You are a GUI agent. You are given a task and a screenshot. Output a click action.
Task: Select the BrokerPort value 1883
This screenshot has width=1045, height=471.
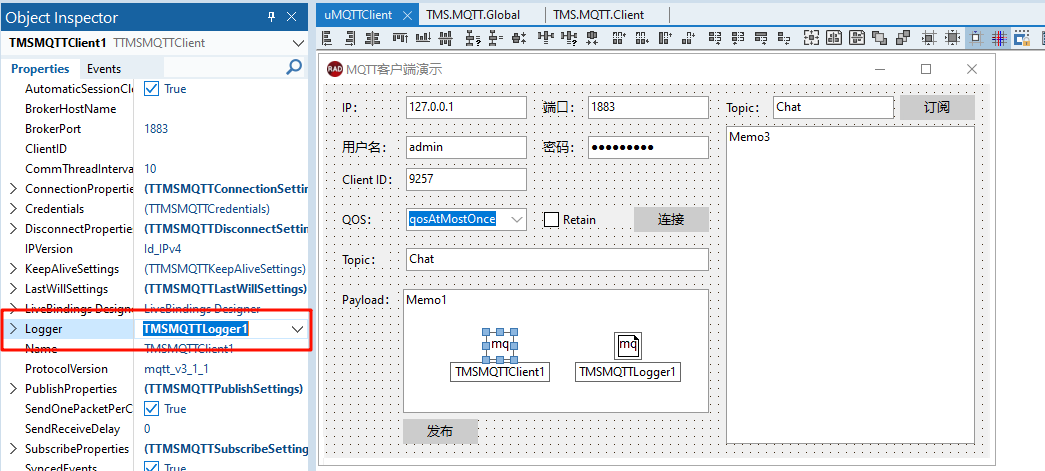(156, 129)
